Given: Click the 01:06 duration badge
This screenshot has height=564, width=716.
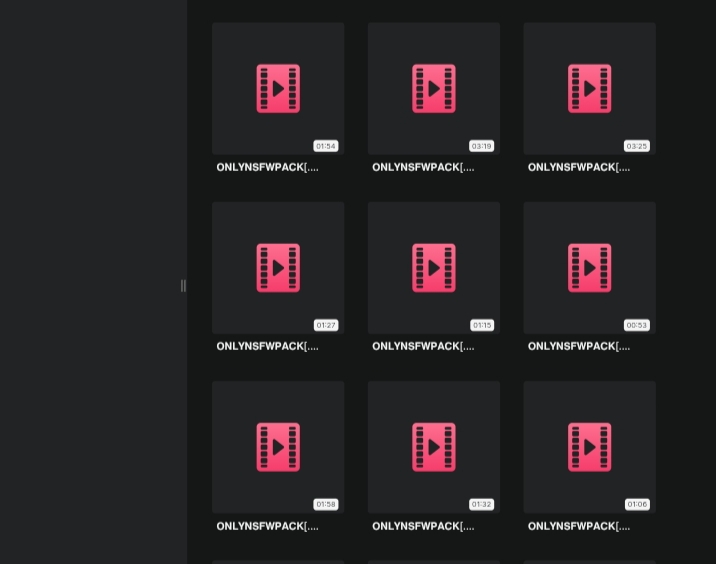Looking at the screenshot, I should click(637, 504).
